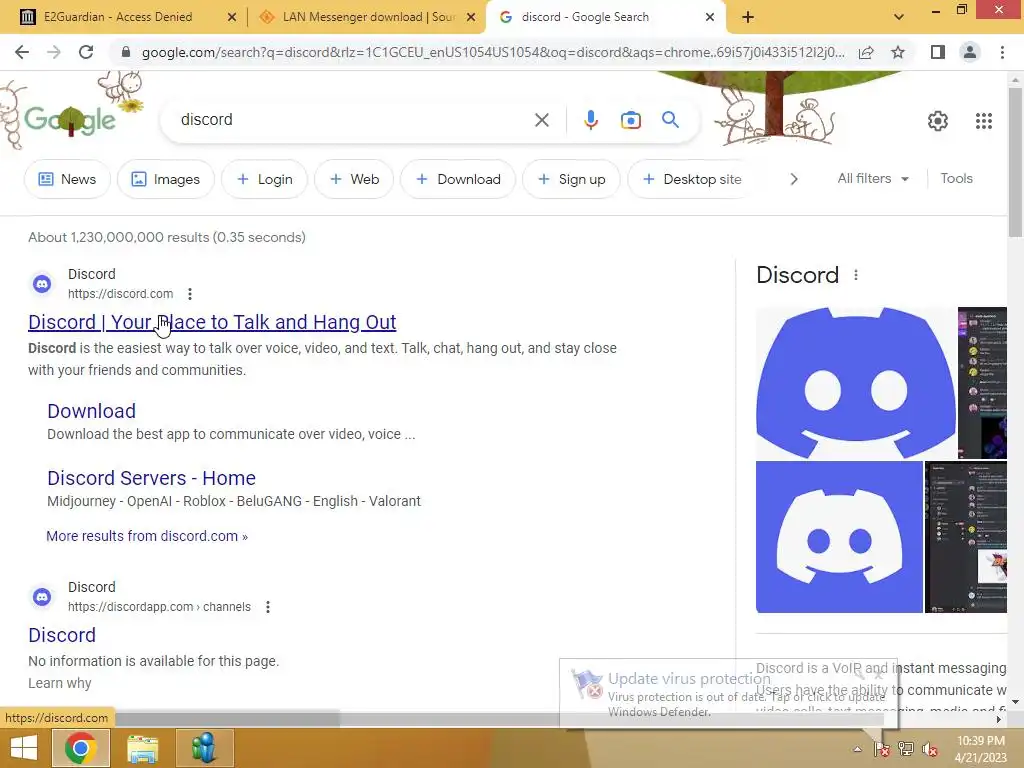This screenshot has width=1024, height=768.
Task: Click the network tray icon
Action: click(x=906, y=749)
